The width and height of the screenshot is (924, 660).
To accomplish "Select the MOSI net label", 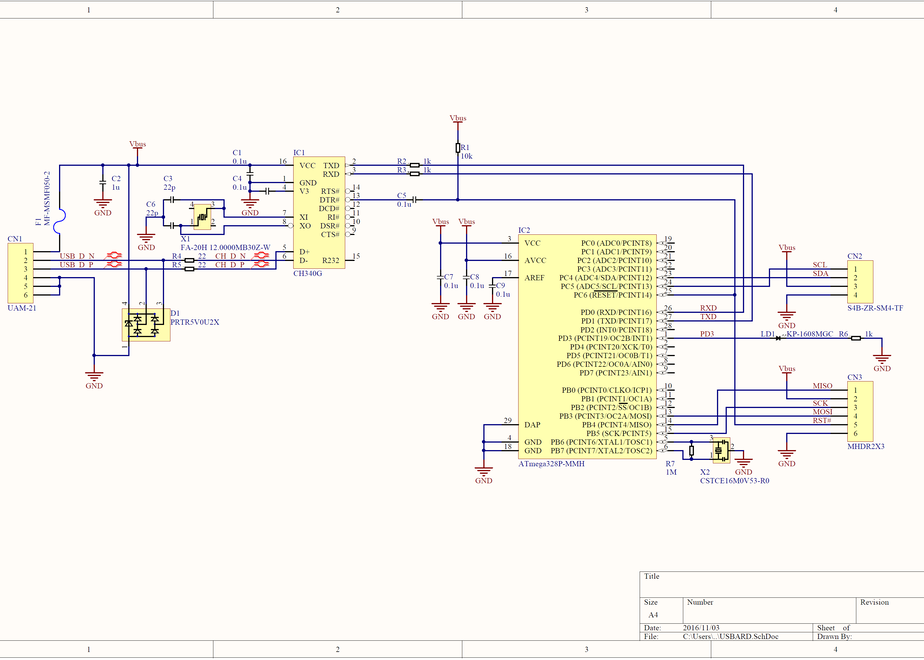I will (x=823, y=412).
